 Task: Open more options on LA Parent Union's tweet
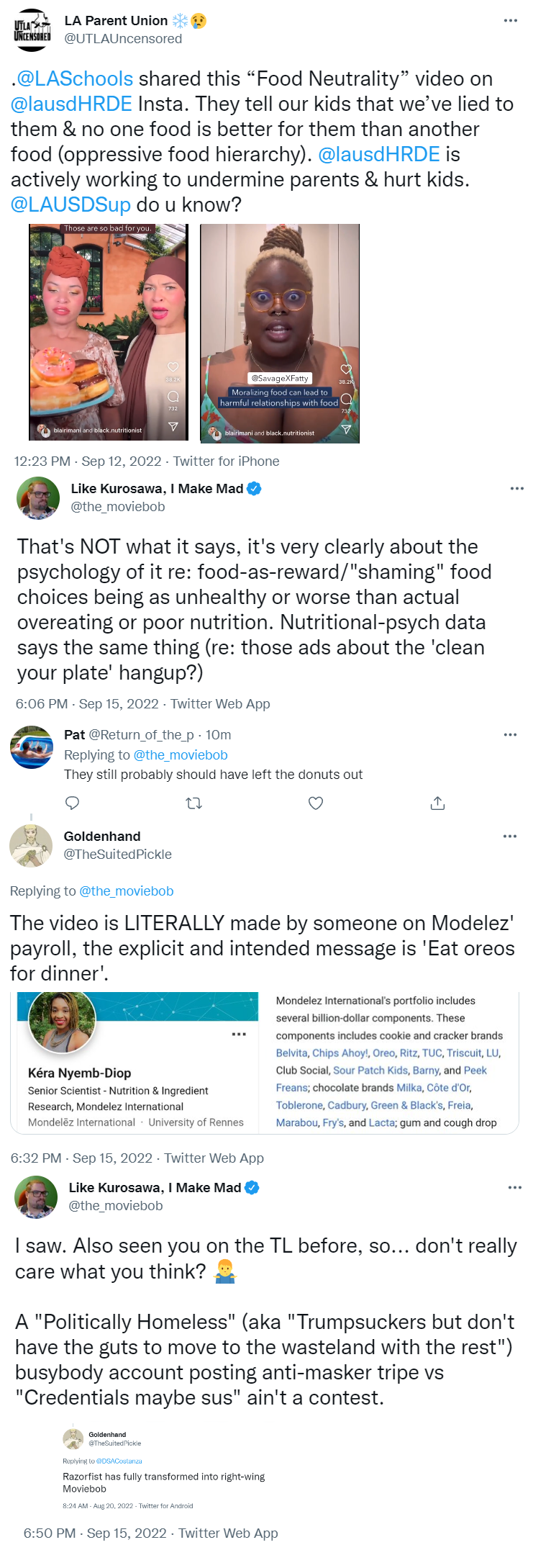coord(510,20)
